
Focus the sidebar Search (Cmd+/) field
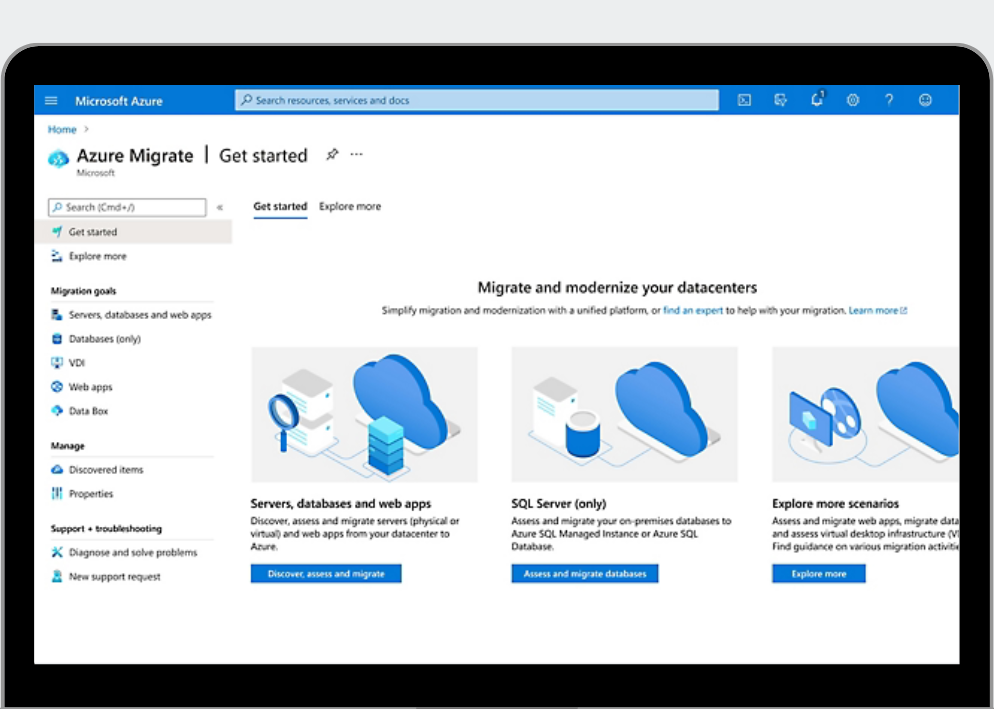127,207
